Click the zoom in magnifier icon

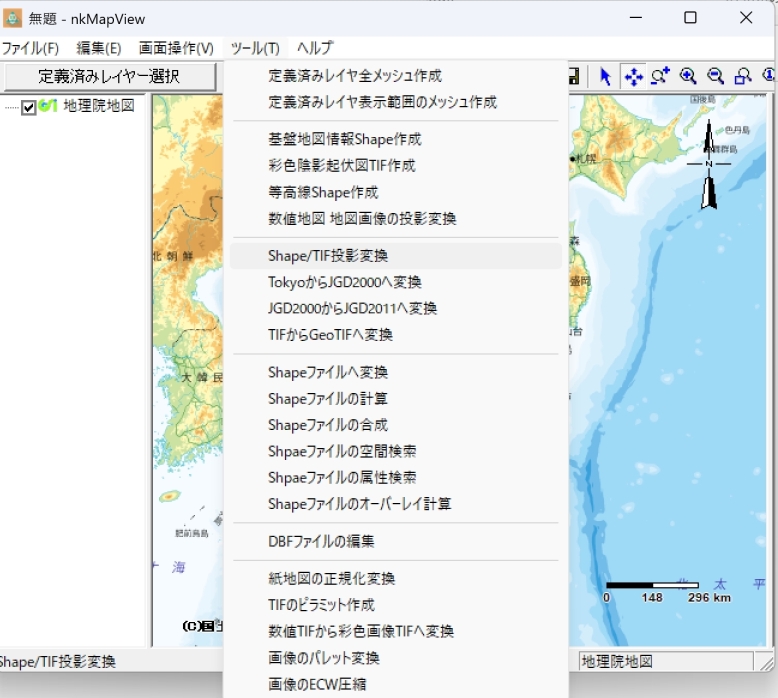click(x=688, y=76)
